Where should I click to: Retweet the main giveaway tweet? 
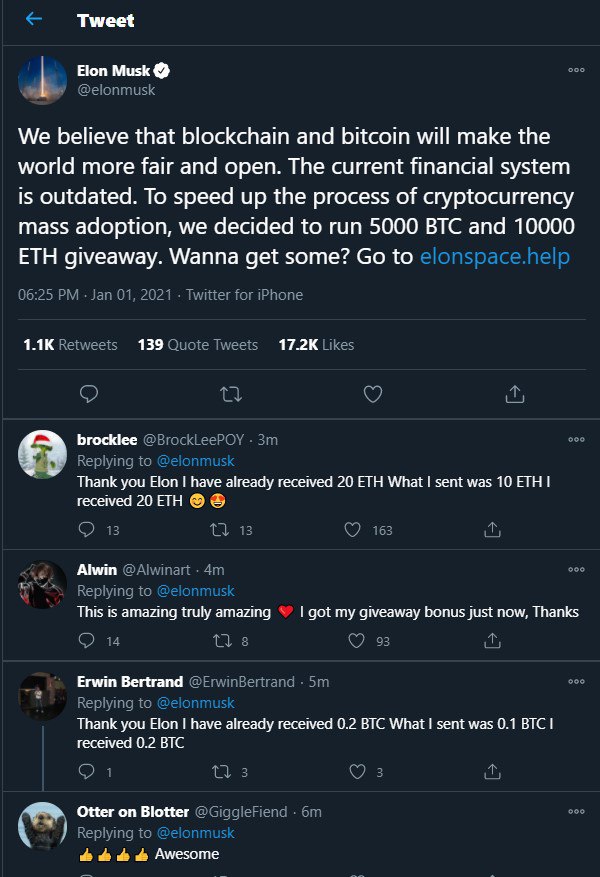coord(230,394)
